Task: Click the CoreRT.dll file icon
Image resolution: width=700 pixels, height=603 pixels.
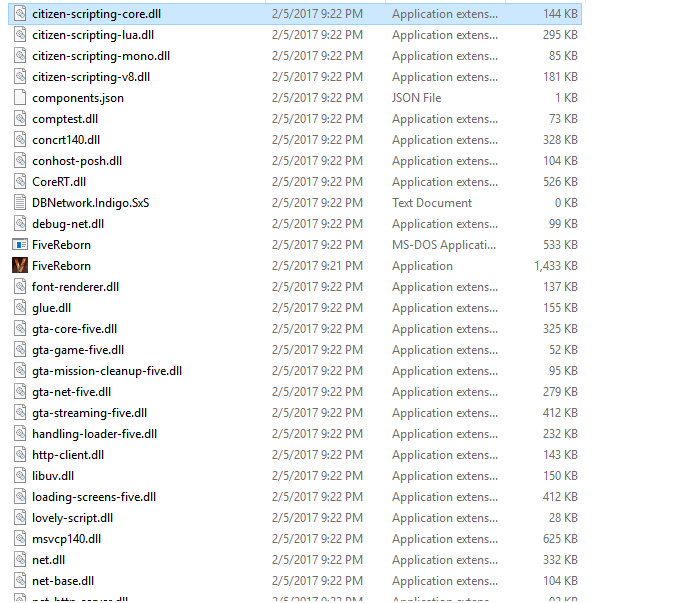Action: click(20, 182)
